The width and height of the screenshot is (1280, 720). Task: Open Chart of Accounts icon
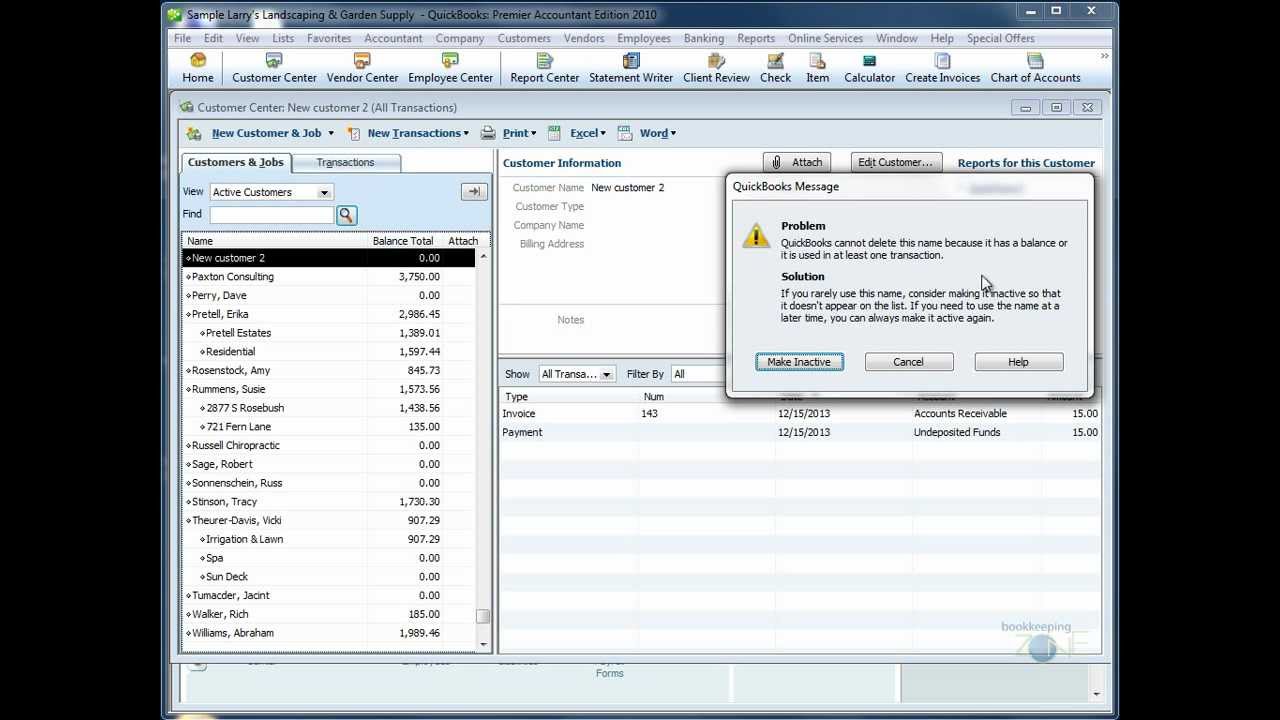click(1035, 68)
